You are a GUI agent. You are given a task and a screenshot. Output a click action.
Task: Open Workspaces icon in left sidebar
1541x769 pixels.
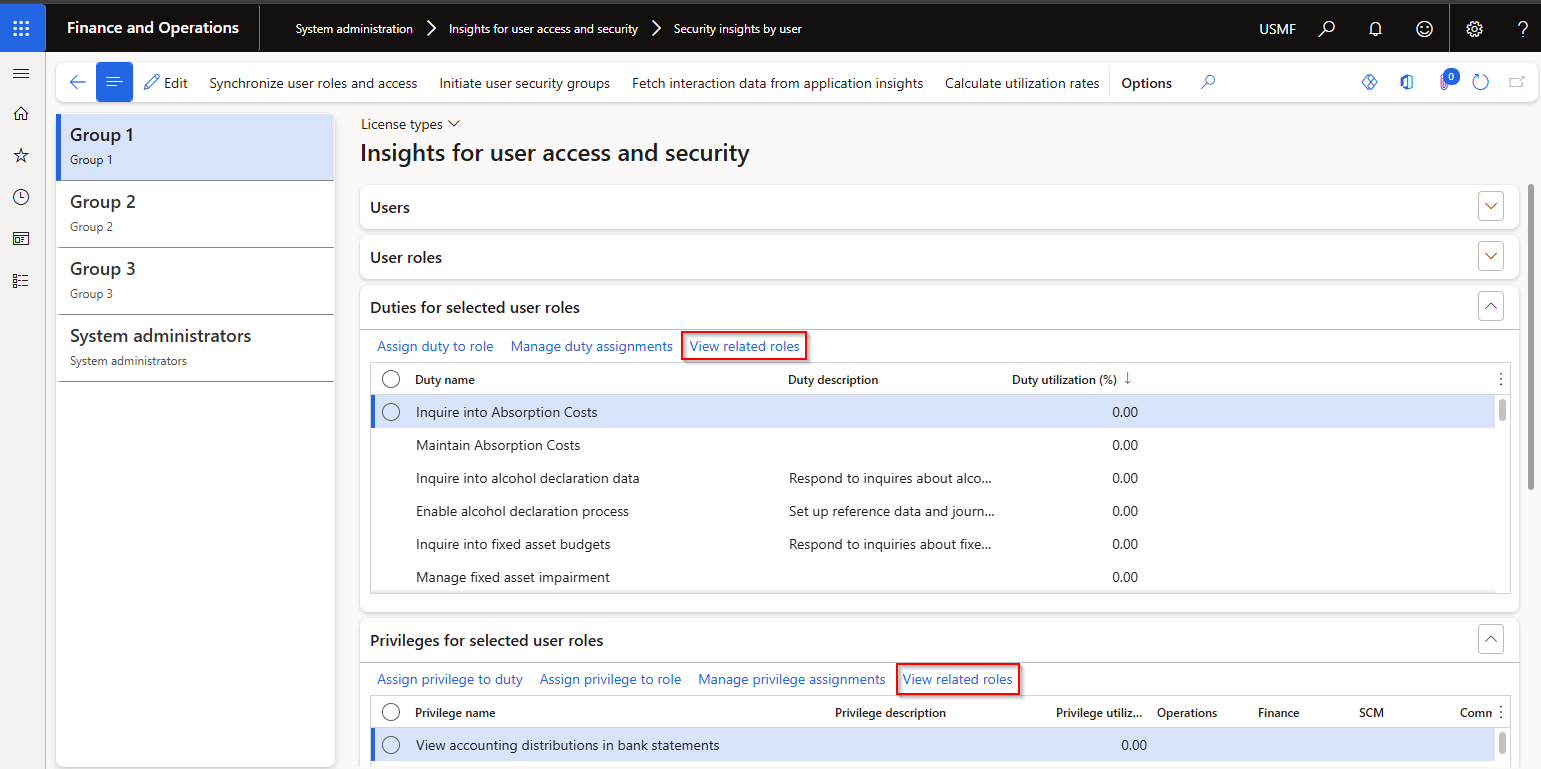click(x=21, y=239)
